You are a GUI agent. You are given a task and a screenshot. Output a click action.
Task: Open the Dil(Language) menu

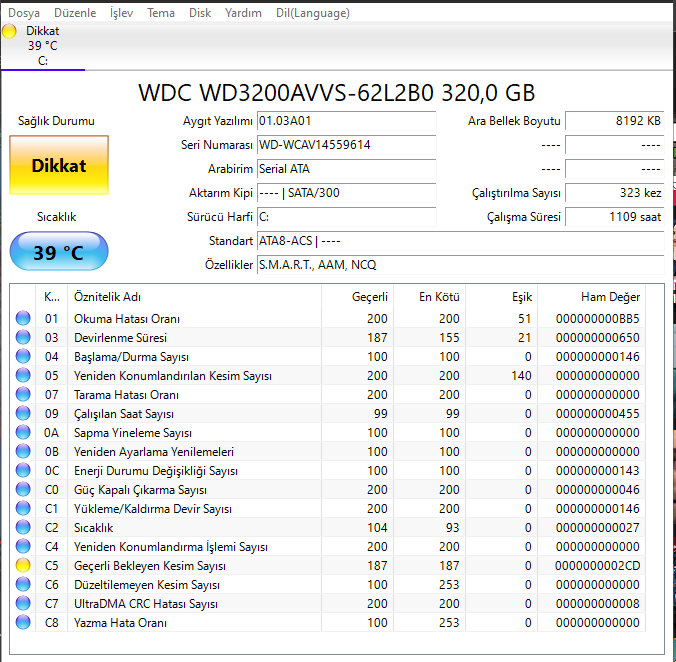tap(313, 13)
